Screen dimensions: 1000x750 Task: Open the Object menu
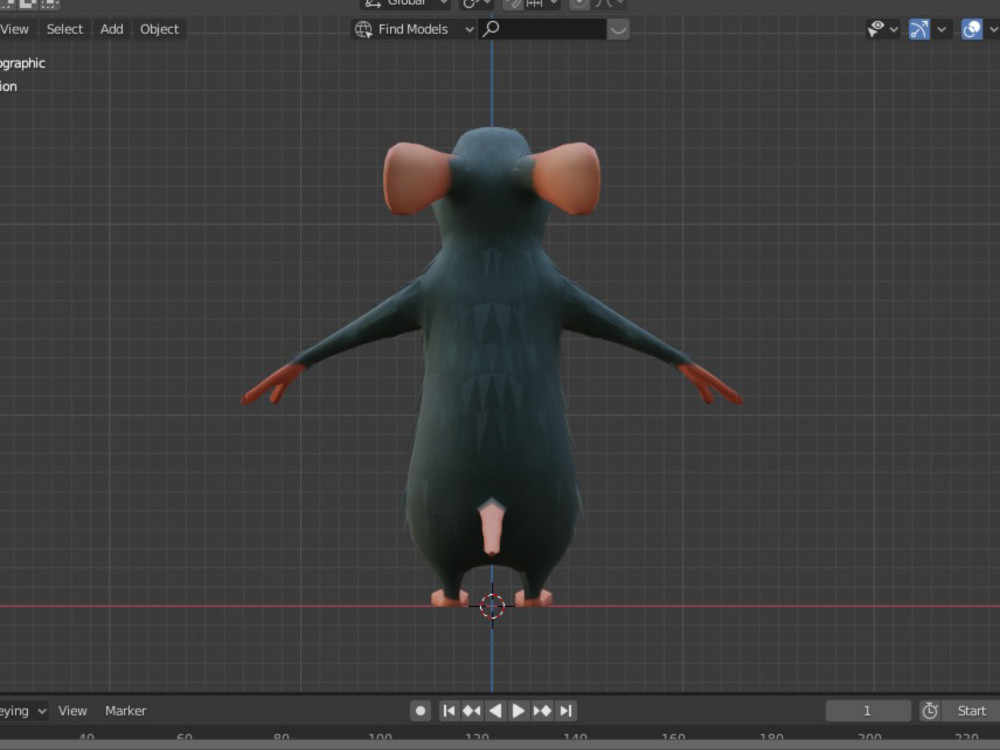pos(159,29)
